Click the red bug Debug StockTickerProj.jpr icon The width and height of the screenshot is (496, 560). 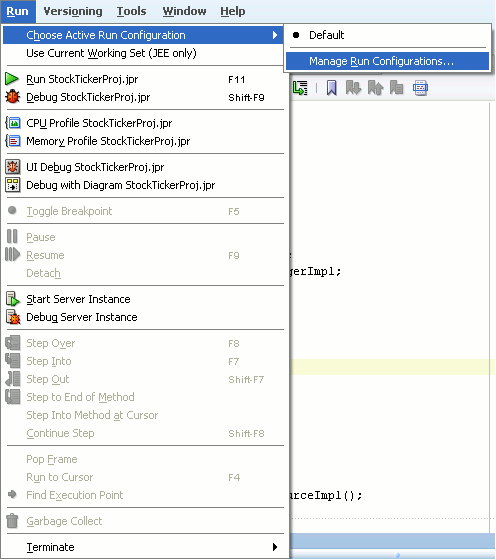[x=12, y=97]
